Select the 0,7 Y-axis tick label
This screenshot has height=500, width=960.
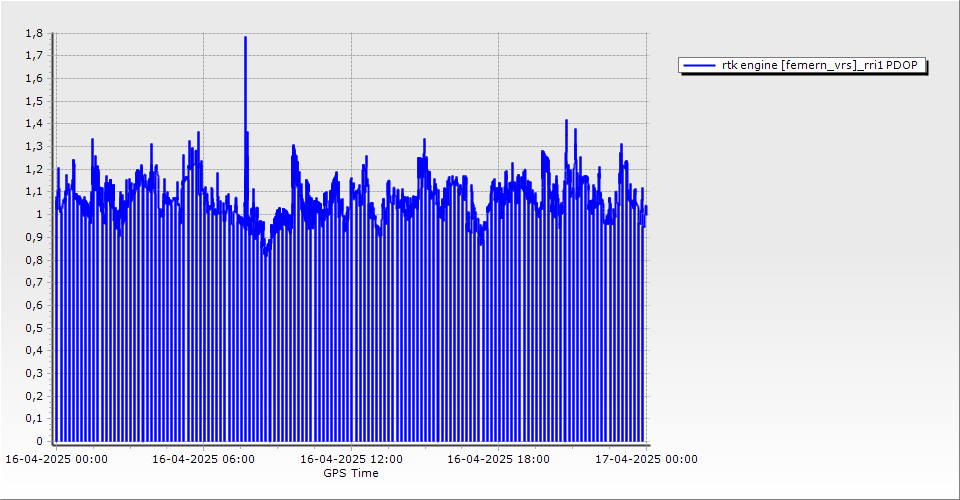tap(33, 282)
